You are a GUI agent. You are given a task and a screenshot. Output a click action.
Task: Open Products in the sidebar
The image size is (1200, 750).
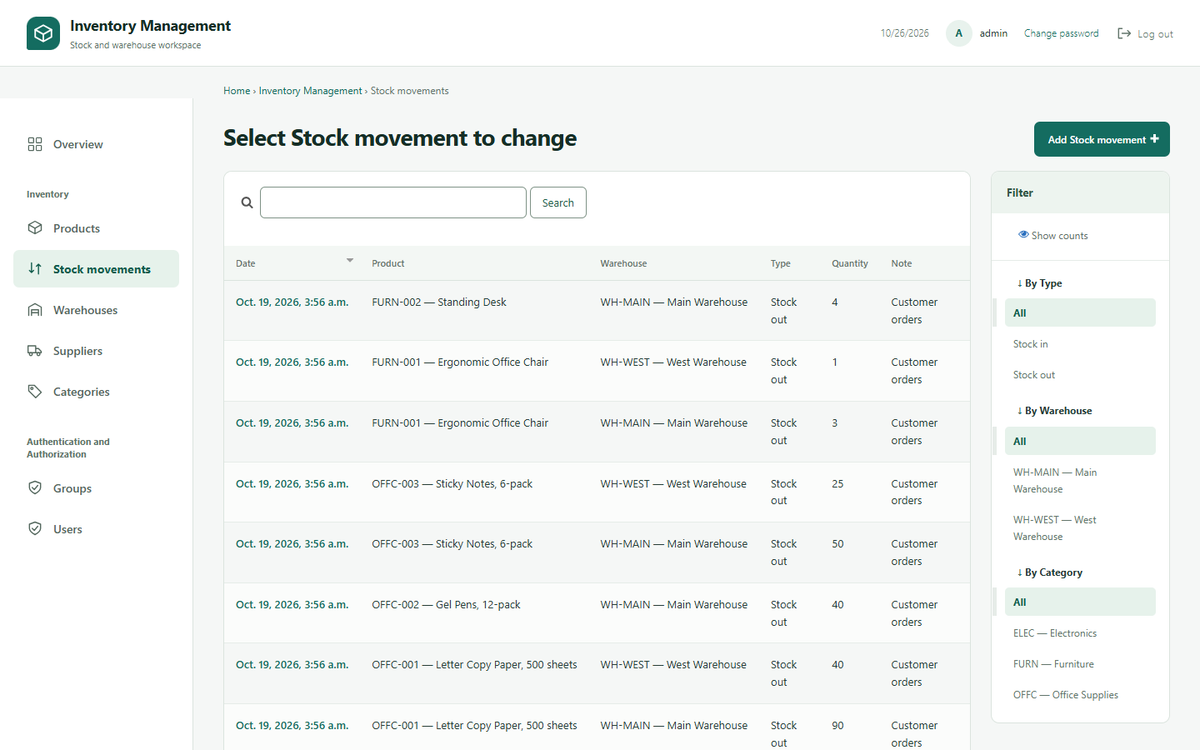pos(96,228)
